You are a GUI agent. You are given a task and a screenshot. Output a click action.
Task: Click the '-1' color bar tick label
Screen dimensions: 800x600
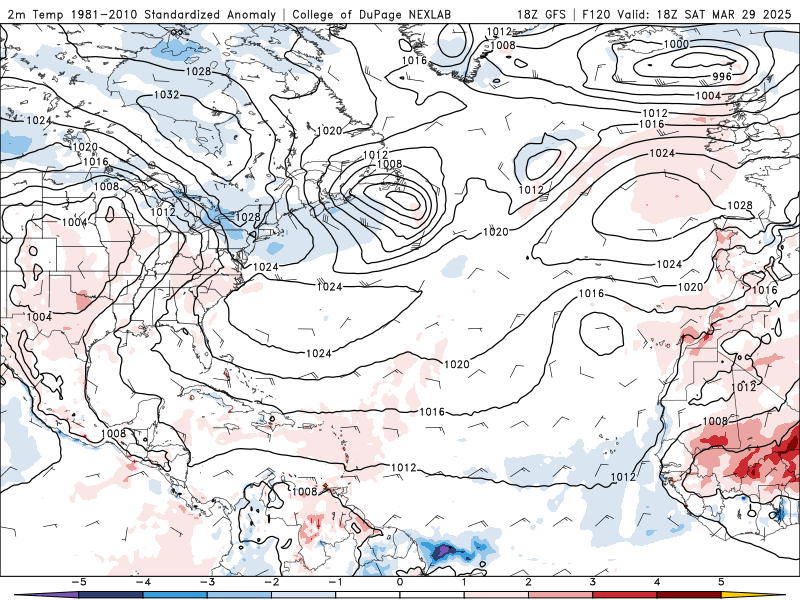[335, 582]
